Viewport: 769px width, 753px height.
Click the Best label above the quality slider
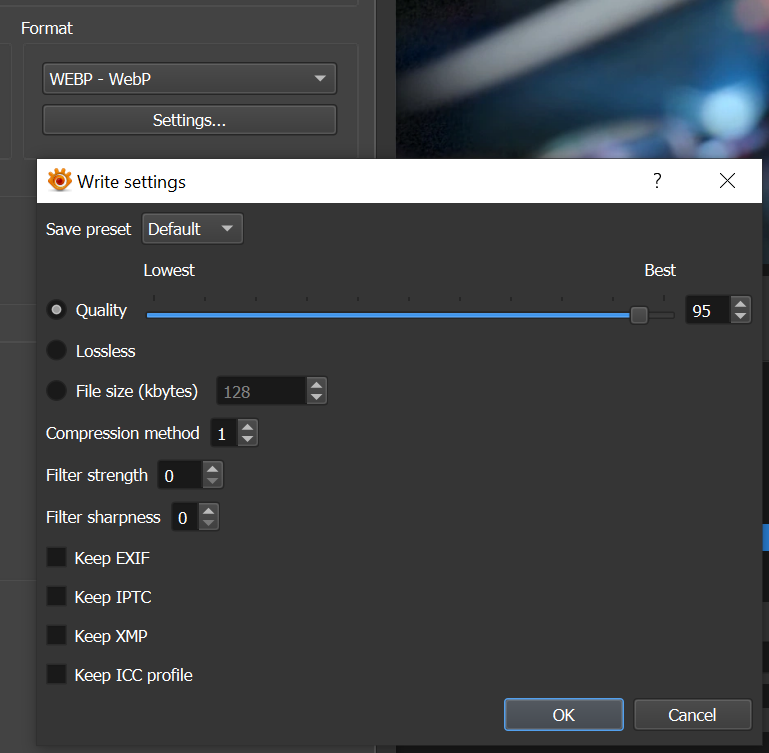(x=660, y=270)
